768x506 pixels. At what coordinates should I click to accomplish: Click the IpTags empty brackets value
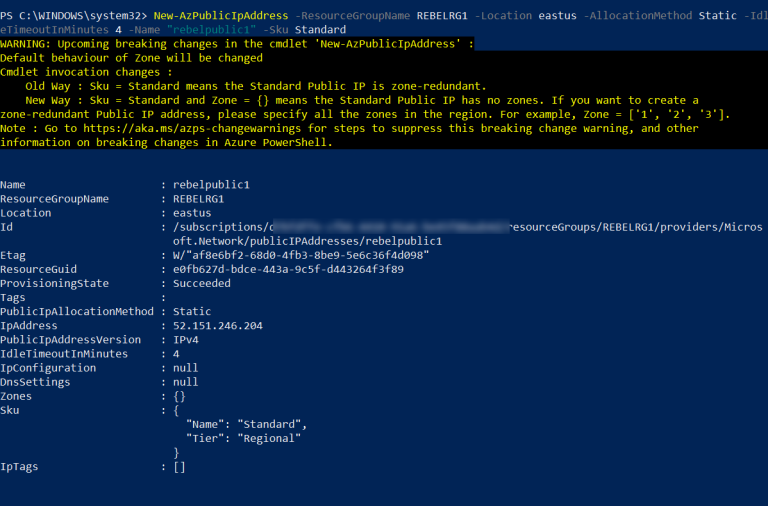click(x=179, y=466)
